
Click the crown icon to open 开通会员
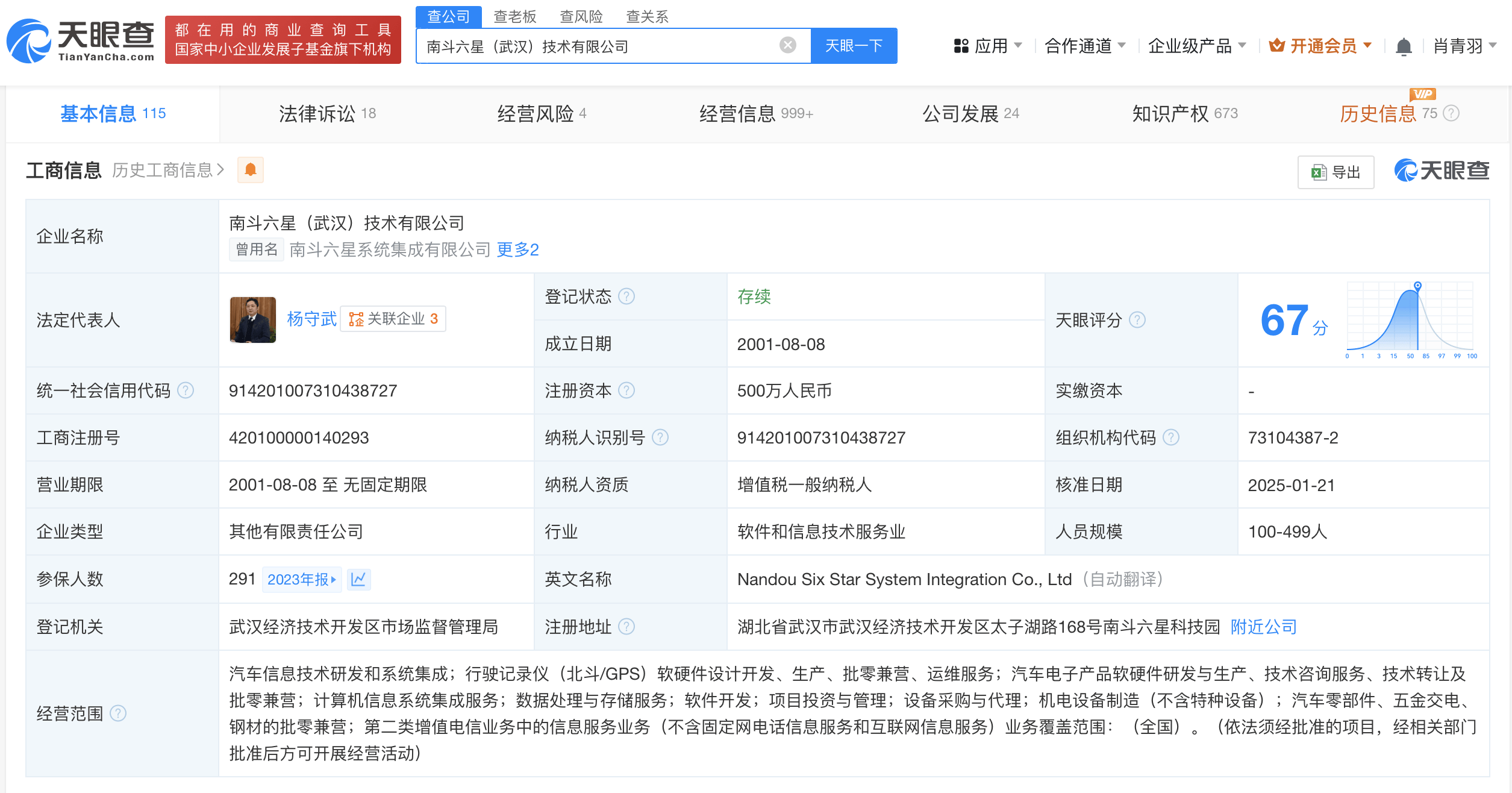tap(1277, 45)
